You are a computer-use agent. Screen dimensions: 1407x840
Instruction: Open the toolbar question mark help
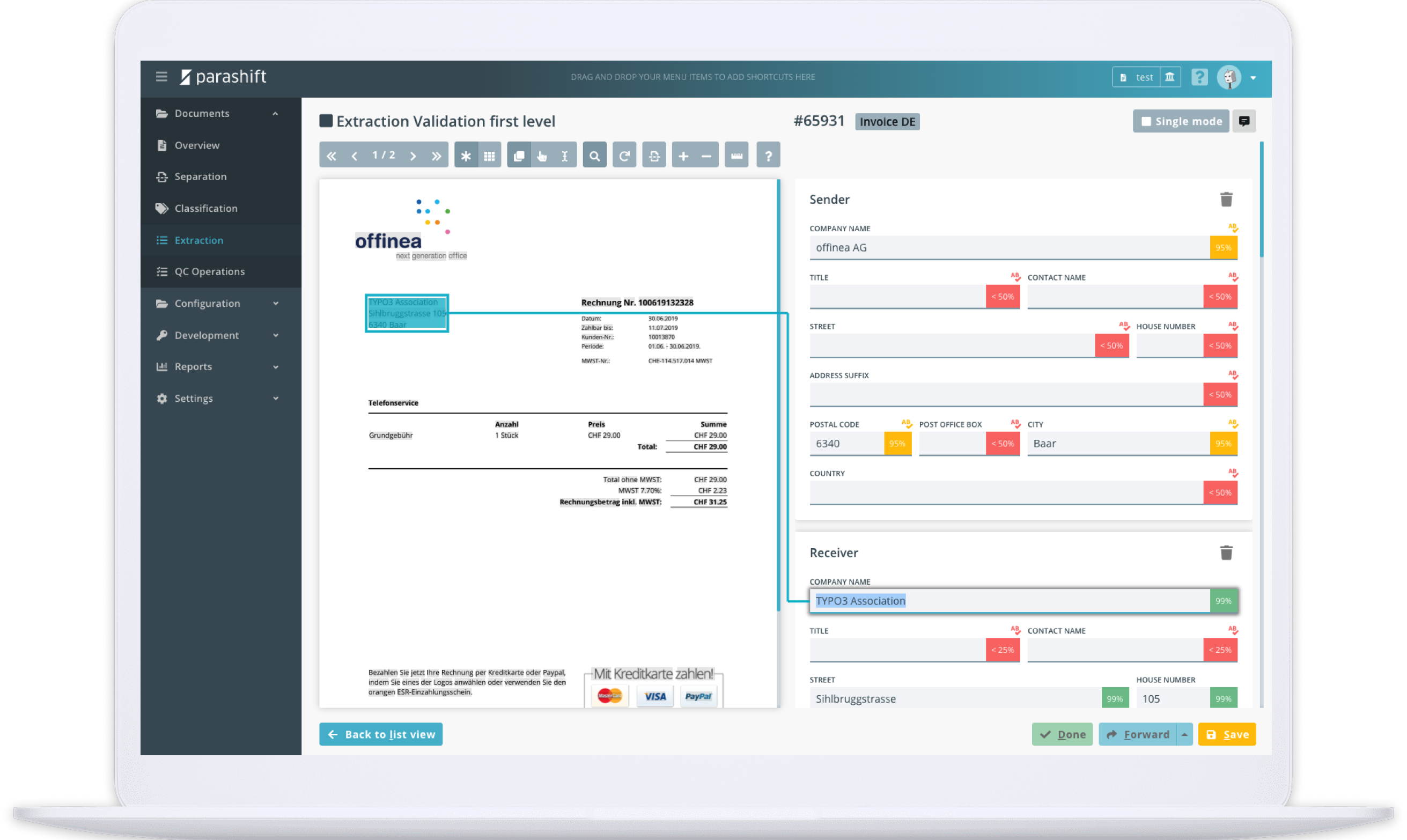click(768, 156)
